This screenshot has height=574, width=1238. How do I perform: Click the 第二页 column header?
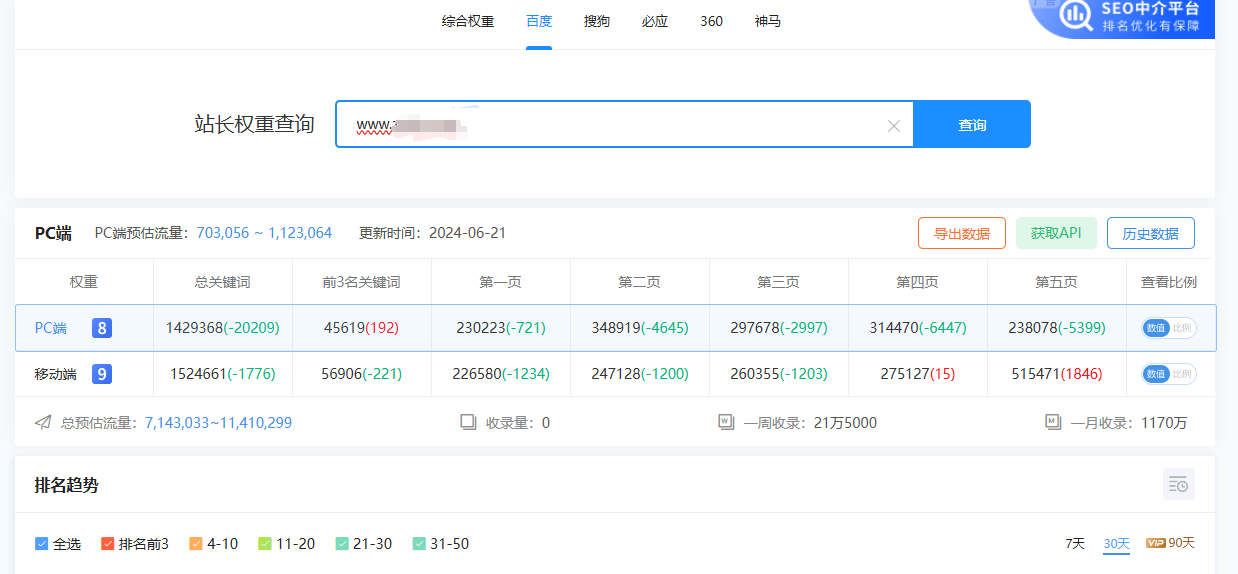pyautogui.click(x=639, y=282)
